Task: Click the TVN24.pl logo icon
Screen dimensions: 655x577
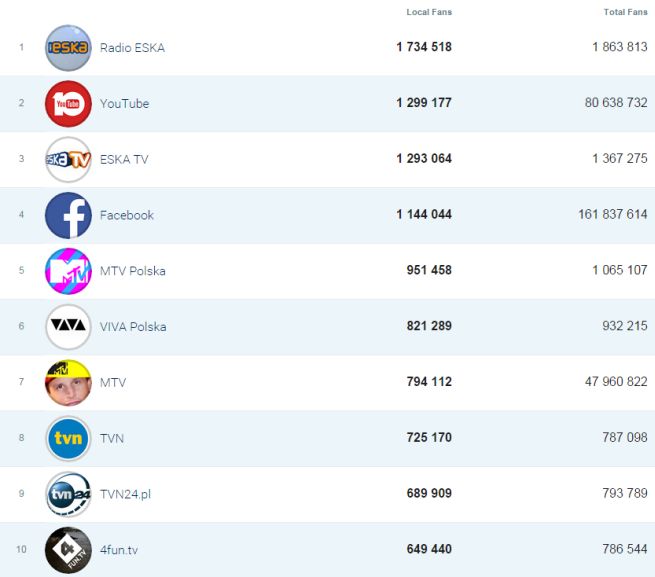Action: 68,494
